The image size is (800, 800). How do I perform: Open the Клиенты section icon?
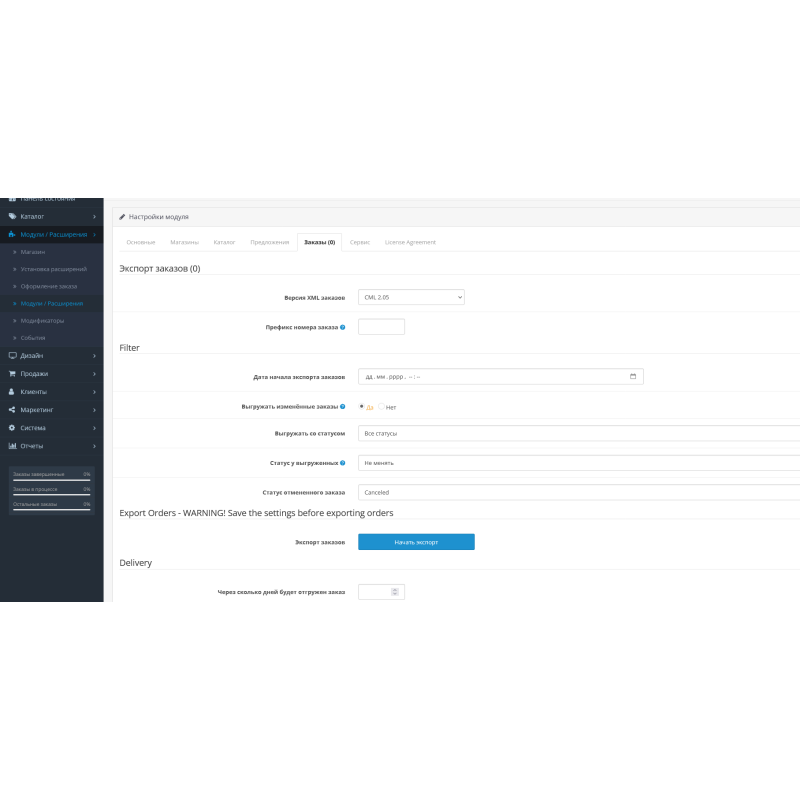tap(10, 391)
